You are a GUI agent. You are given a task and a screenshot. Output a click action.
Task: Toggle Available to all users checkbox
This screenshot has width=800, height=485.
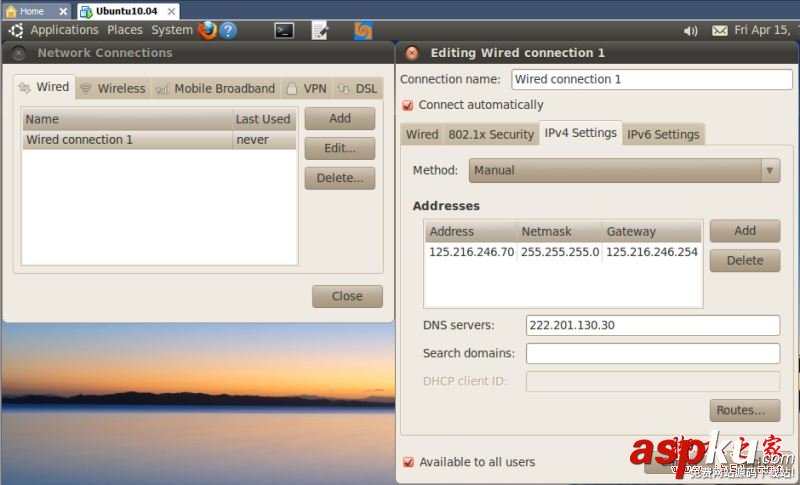click(x=408, y=462)
